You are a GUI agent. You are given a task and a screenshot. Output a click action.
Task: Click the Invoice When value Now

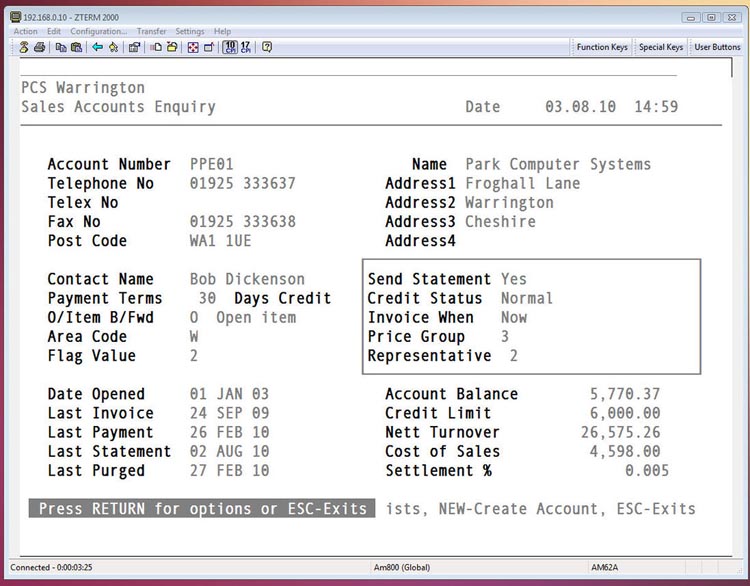(514, 317)
